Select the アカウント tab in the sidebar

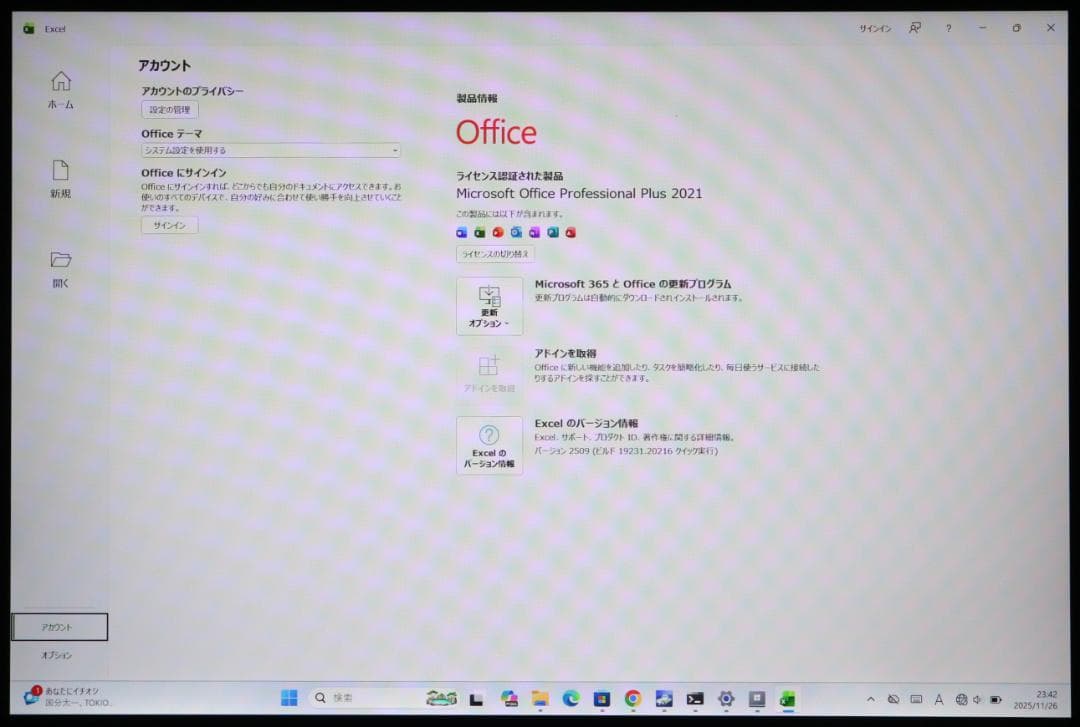59,627
